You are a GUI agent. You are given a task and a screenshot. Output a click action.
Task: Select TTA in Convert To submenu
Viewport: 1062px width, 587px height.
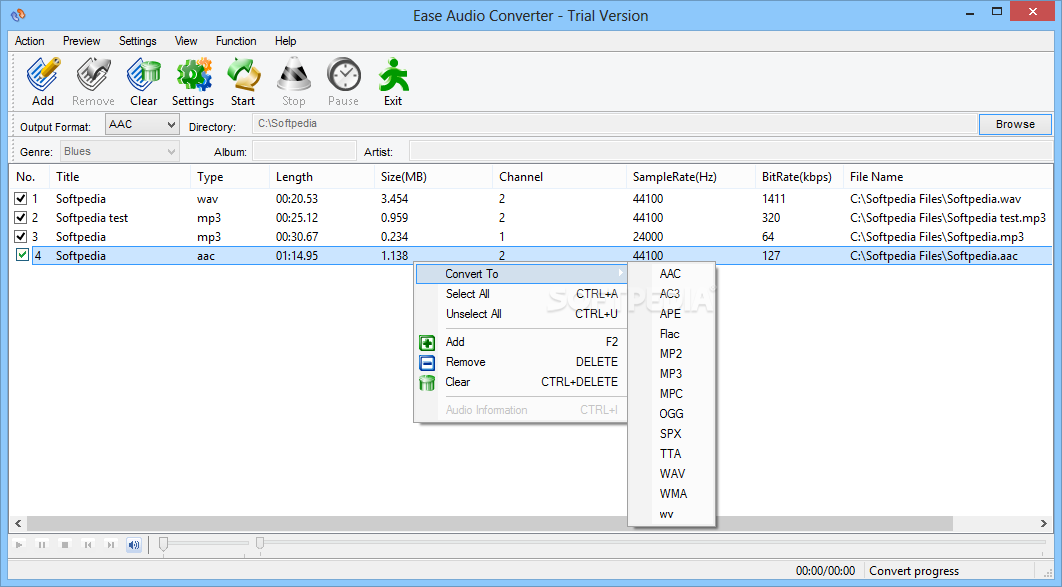tap(671, 454)
